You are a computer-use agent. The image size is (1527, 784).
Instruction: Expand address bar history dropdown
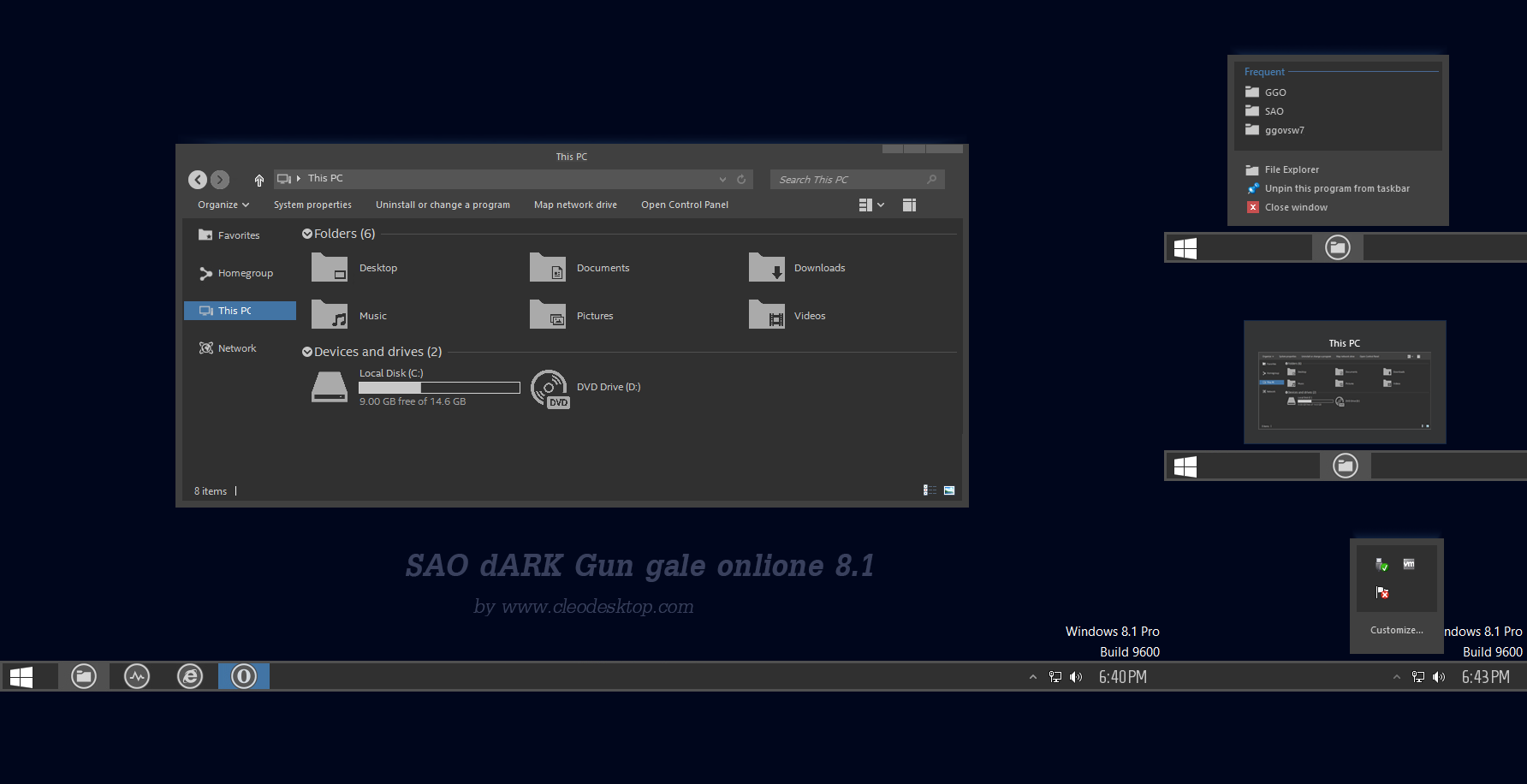722,179
